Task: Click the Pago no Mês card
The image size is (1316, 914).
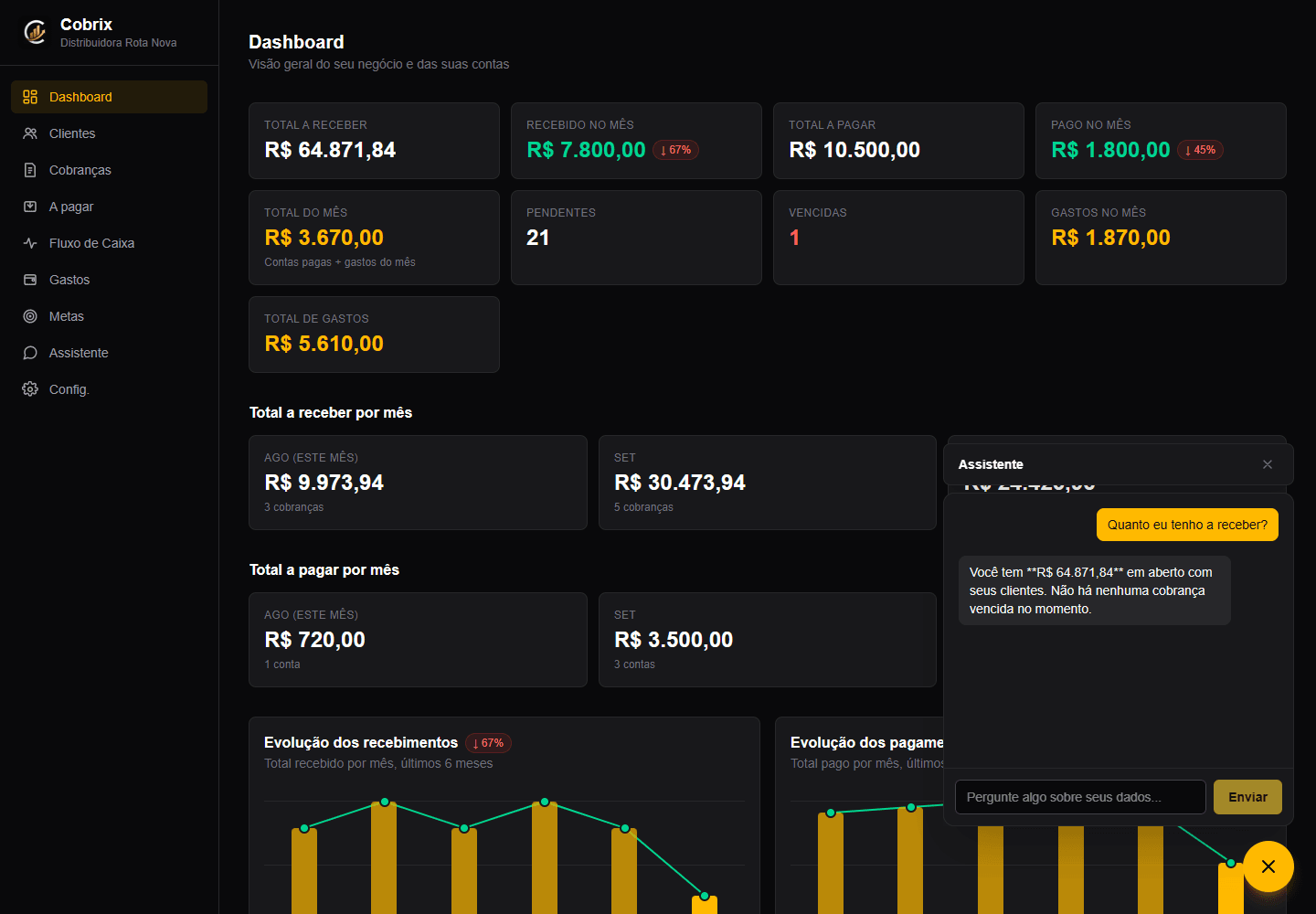Action: (x=1161, y=141)
